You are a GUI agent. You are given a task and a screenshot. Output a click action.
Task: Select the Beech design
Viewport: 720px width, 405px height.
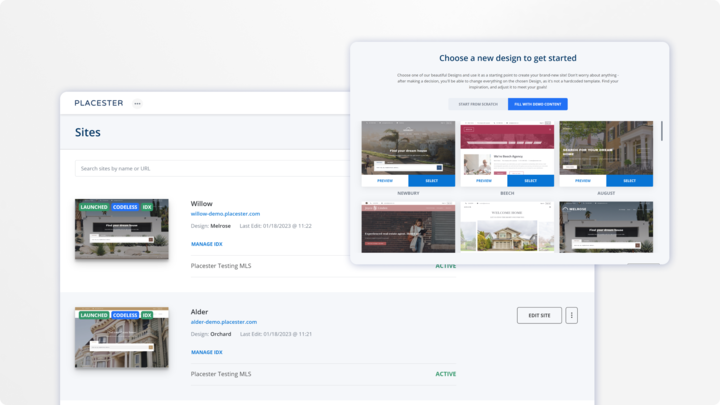click(x=530, y=181)
